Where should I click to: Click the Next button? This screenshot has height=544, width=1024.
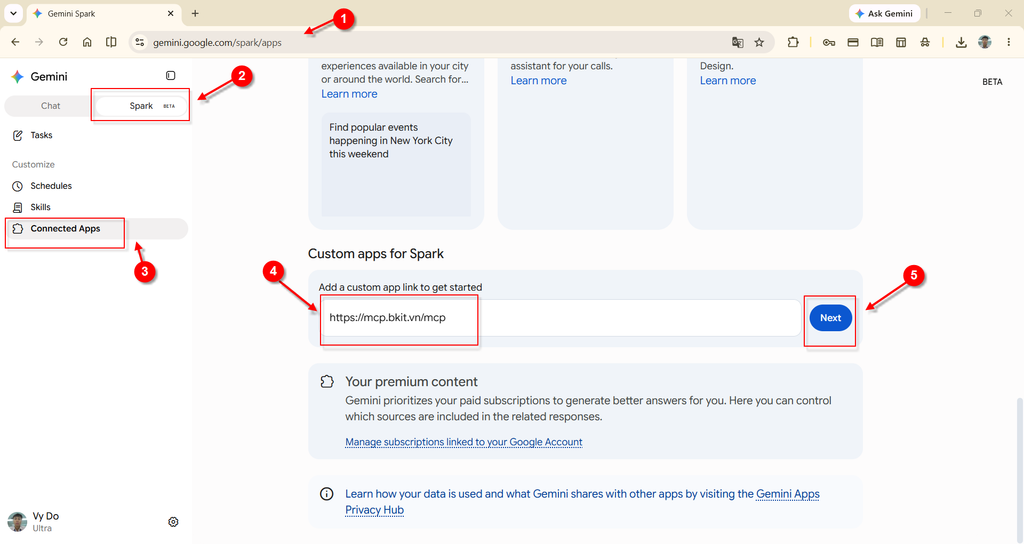pos(831,318)
